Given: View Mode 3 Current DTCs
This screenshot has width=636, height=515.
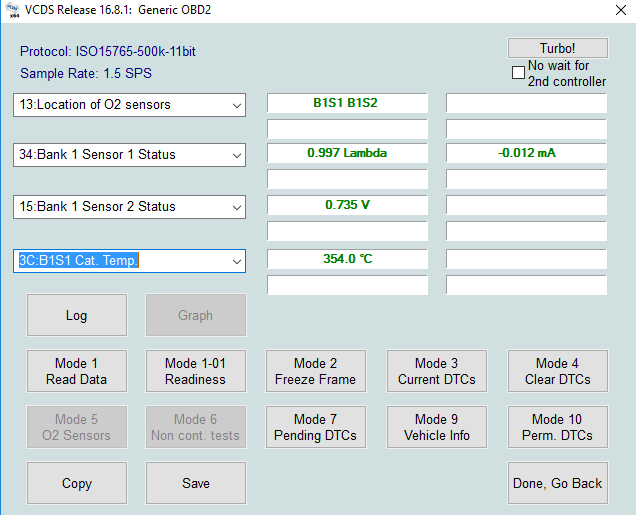Looking at the screenshot, I should (x=436, y=371).
